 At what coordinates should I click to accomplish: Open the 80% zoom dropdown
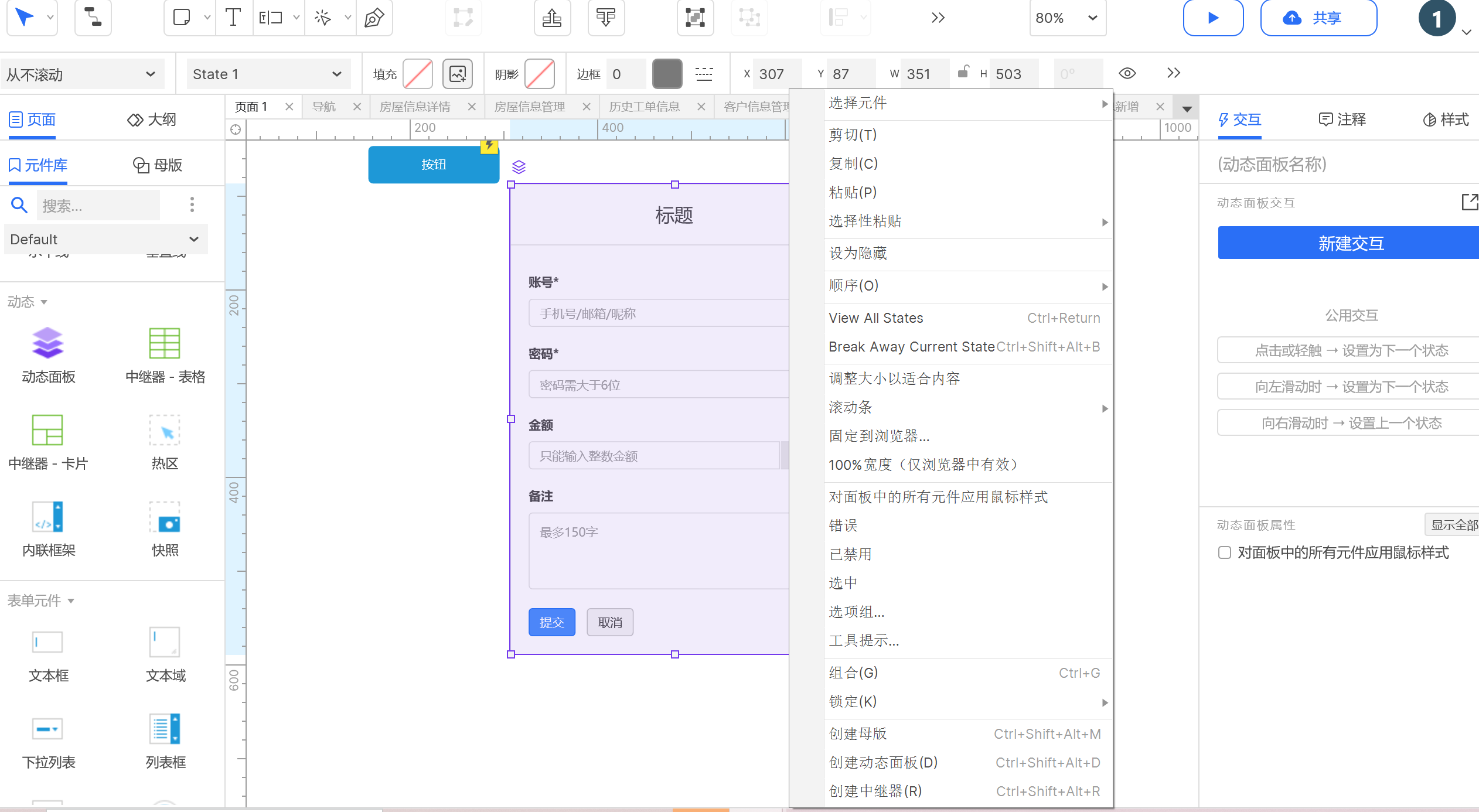1067,18
